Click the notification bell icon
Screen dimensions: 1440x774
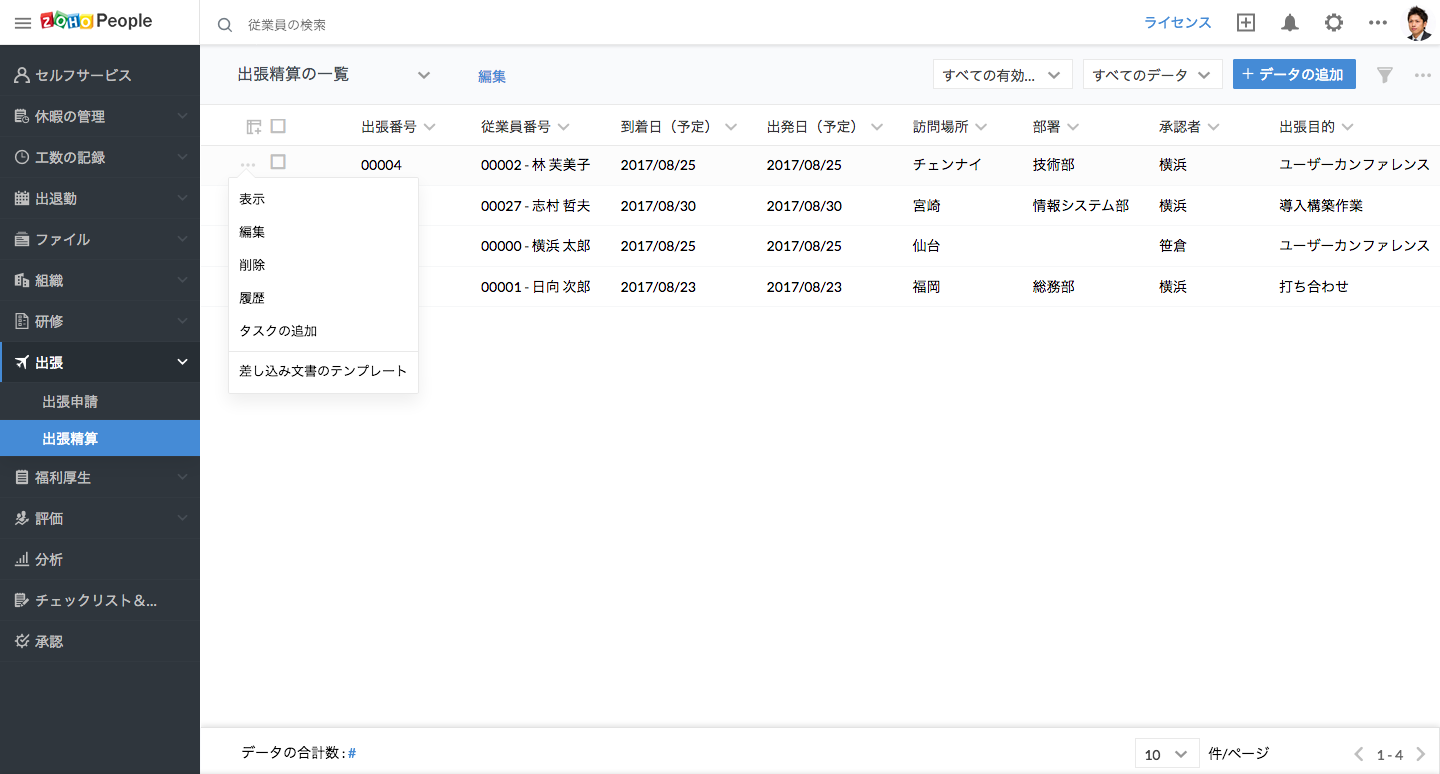[1290, 23]
